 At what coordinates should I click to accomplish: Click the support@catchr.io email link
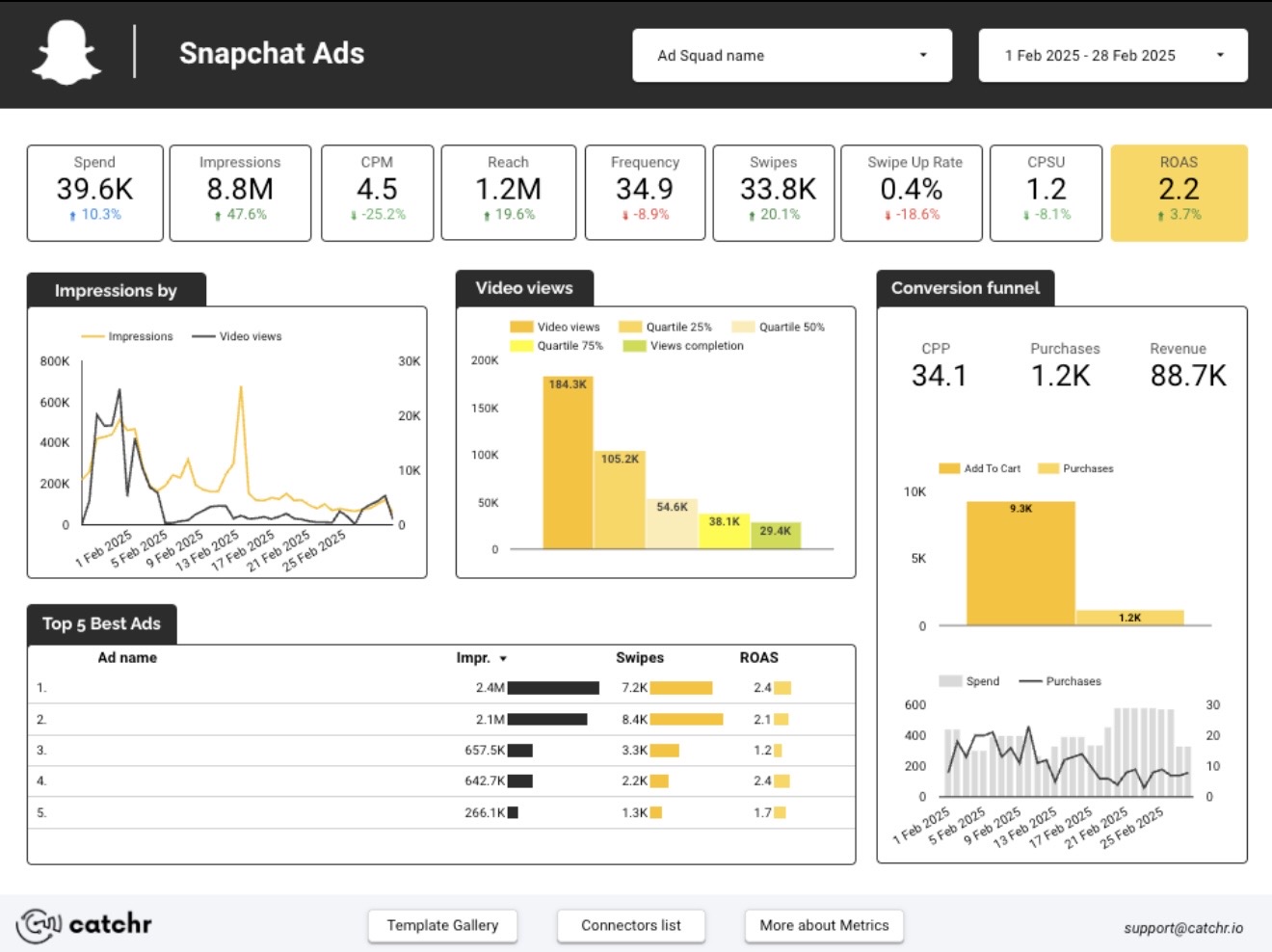point(1182,928)
